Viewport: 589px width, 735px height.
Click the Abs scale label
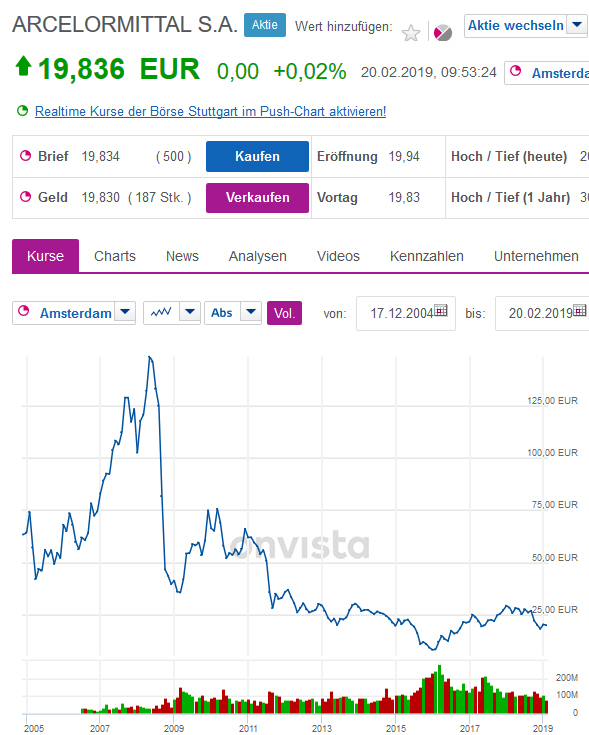[x=222, y=313]
